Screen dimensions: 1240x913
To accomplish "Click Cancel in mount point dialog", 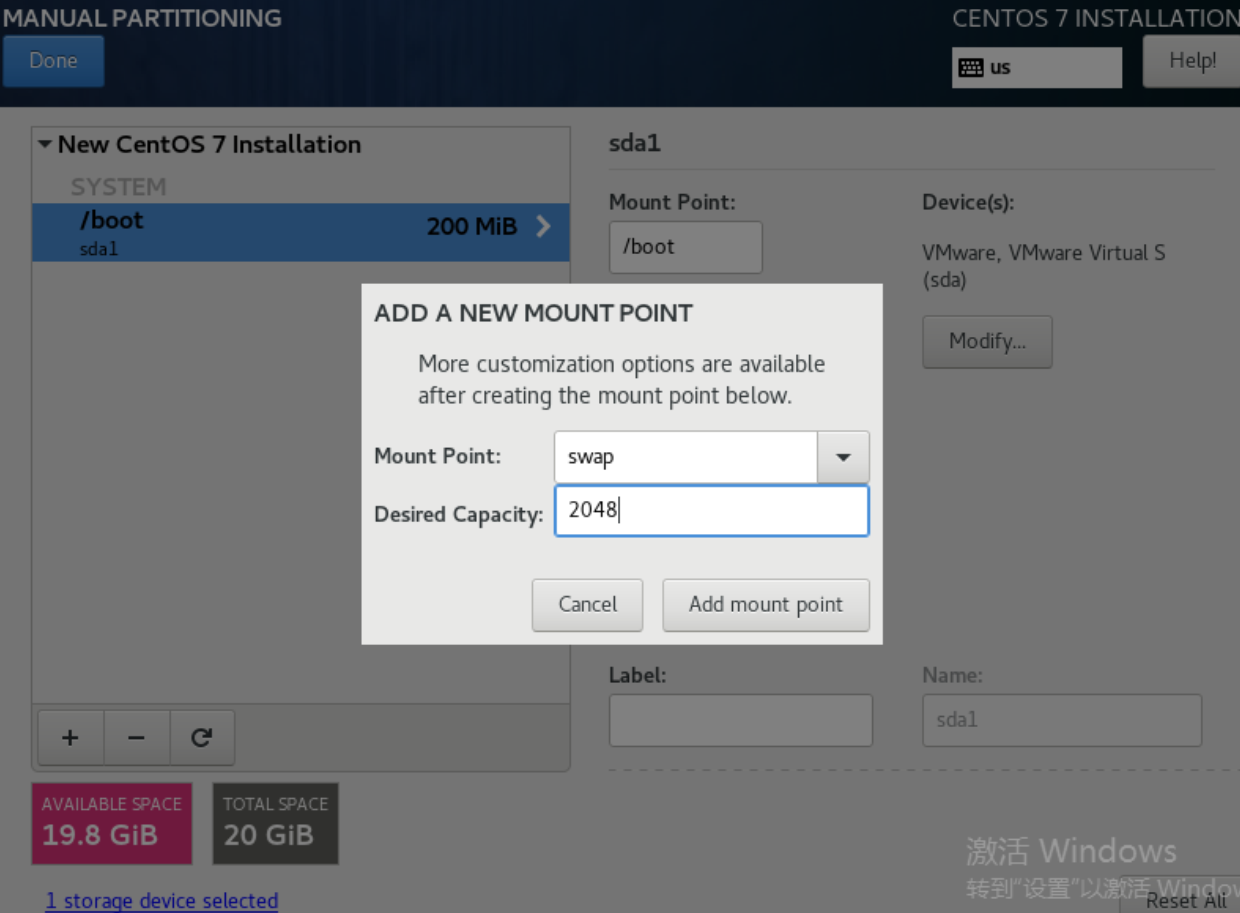I will tap(587, 604).
